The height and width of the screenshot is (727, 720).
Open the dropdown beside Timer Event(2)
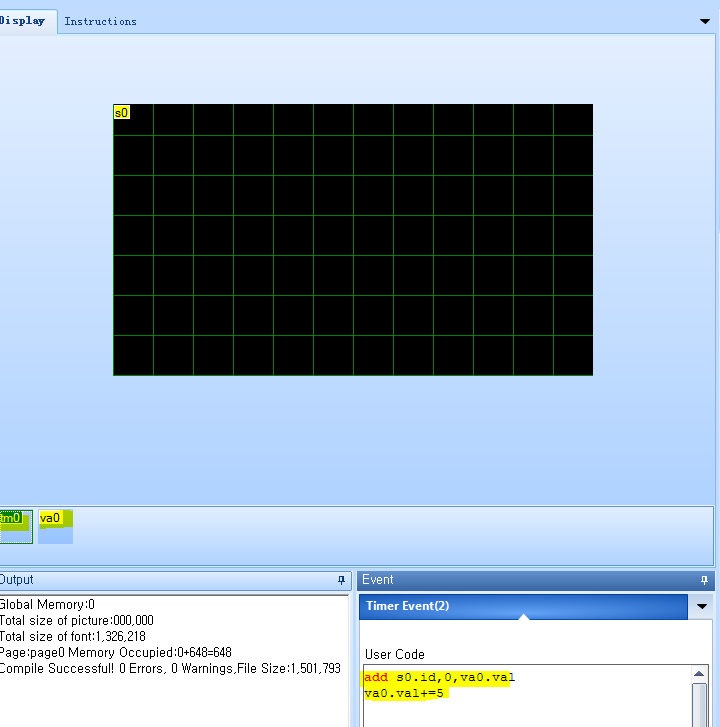point(701,606)
